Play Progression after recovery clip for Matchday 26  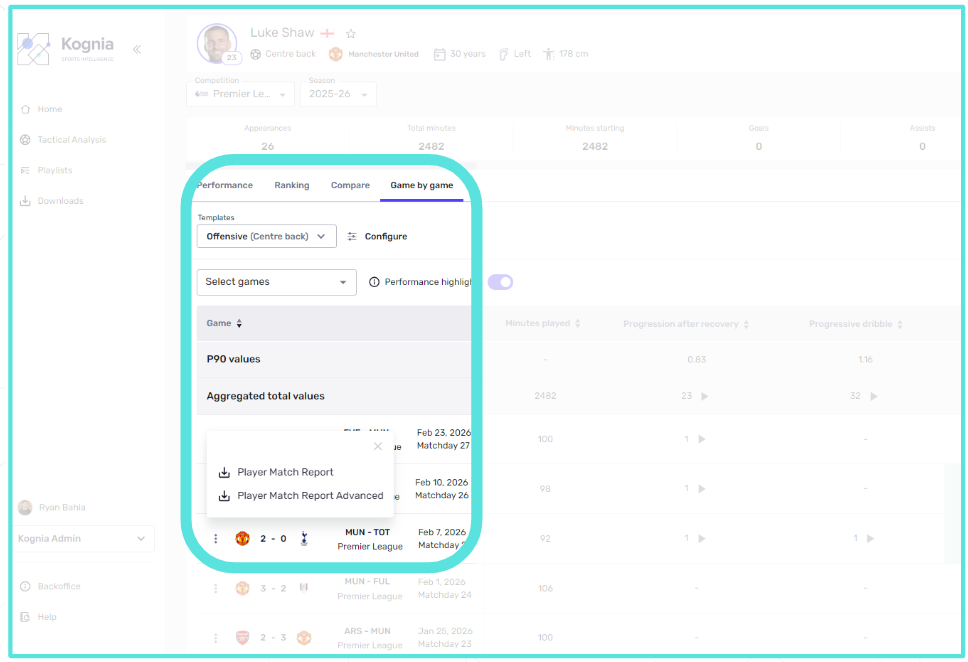701,489
